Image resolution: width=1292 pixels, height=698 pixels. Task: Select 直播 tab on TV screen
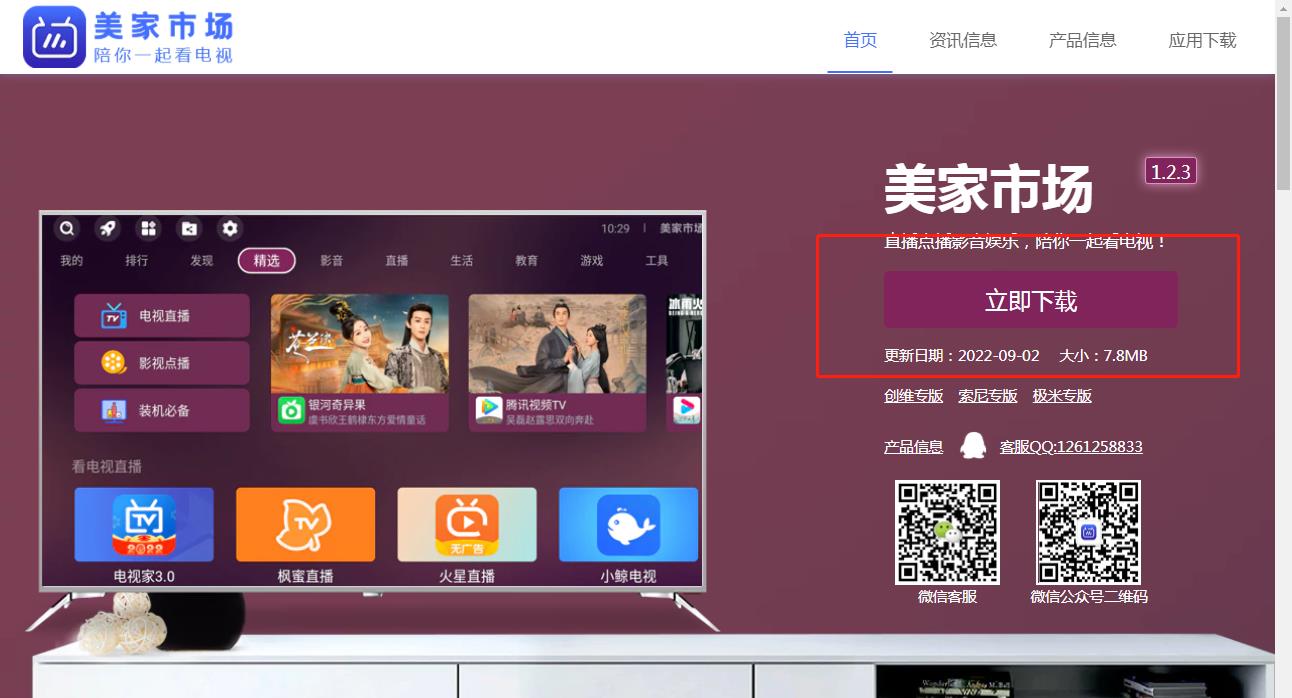click(396, 261)
